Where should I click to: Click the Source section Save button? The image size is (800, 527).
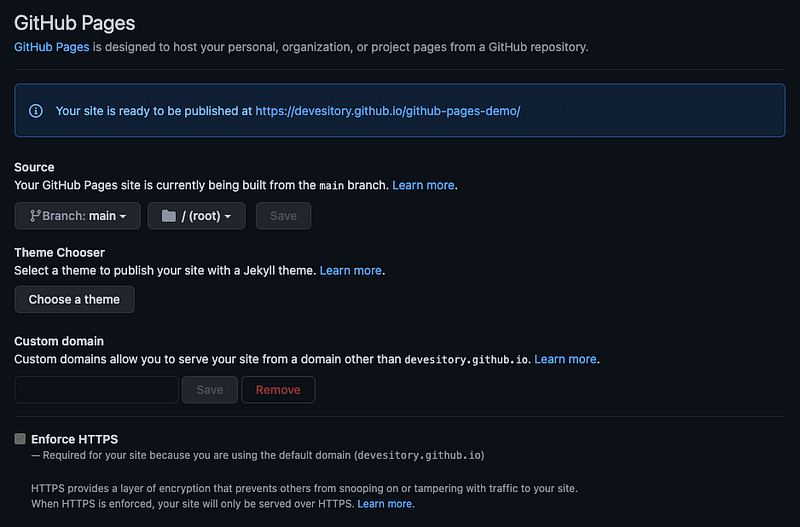[x=283, y=216]
